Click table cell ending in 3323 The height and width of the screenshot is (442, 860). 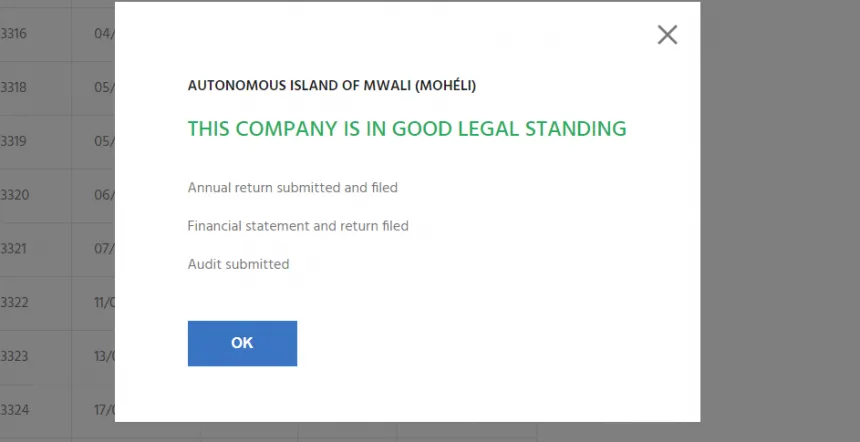[x=14, y=356]
